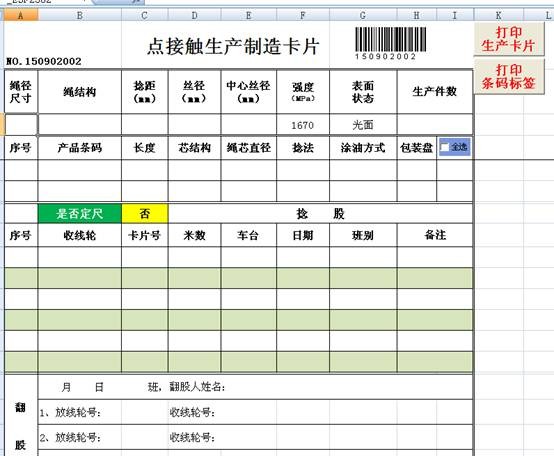Click the cell after 1、放线轮号
The height and width of the screenshot is (456, 554).
click(x=145, y=412)
